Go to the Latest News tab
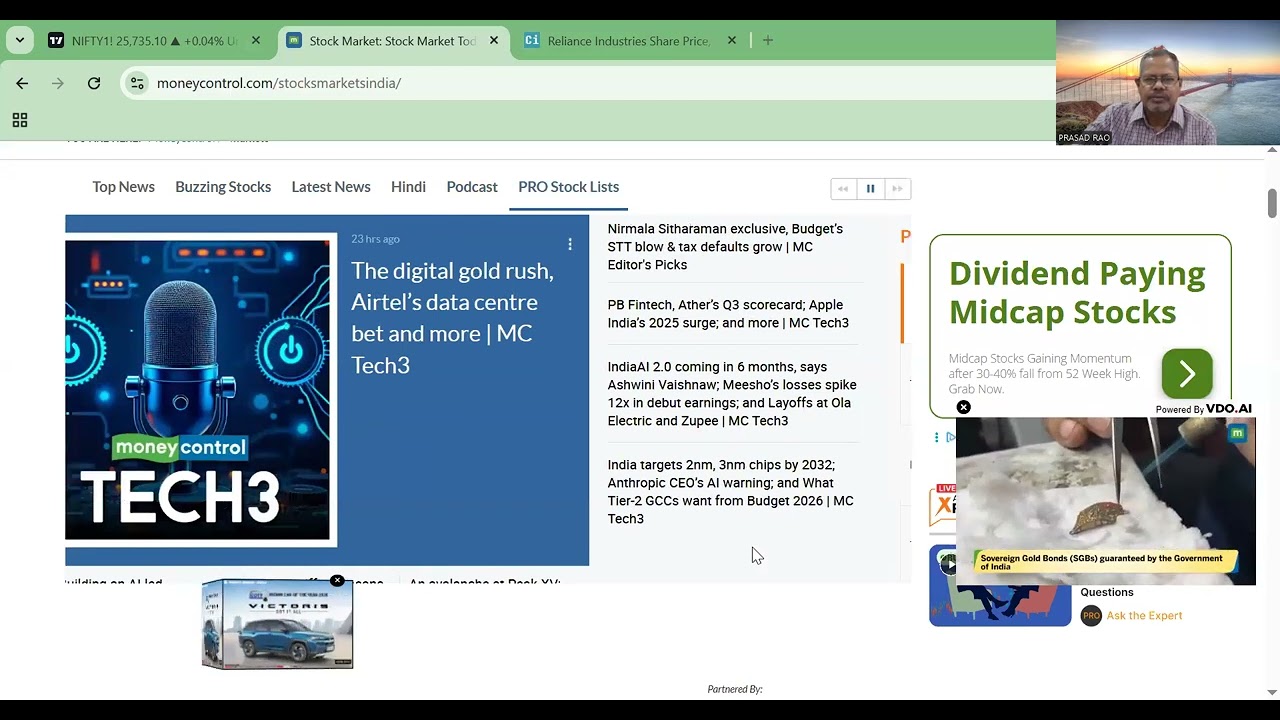The height and width of the screenshot is (720, 1280). 331,187
